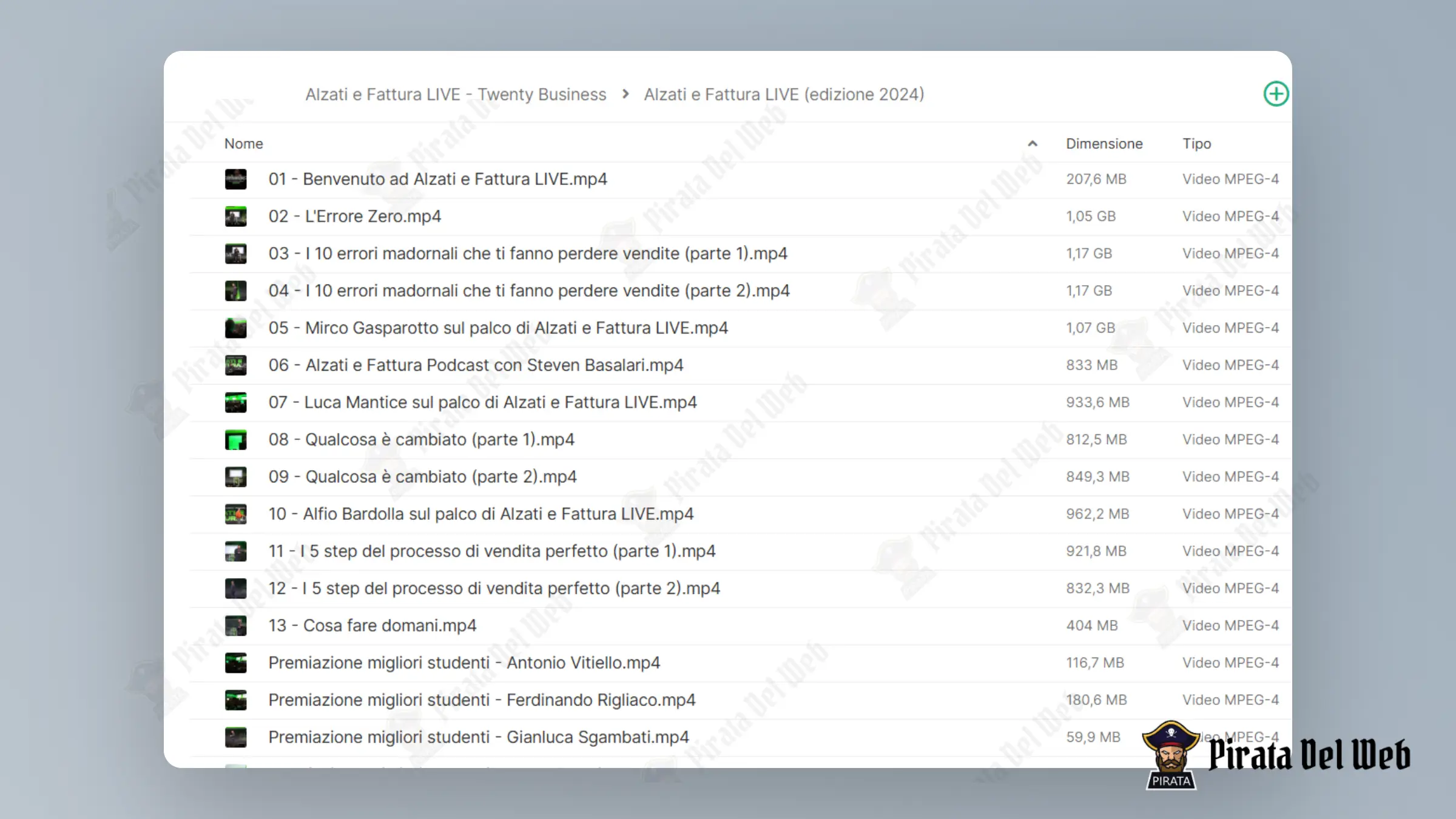Click the 180,6 MB size cell
This screenshot has height=819, width=1456.
pos(1096,700)
